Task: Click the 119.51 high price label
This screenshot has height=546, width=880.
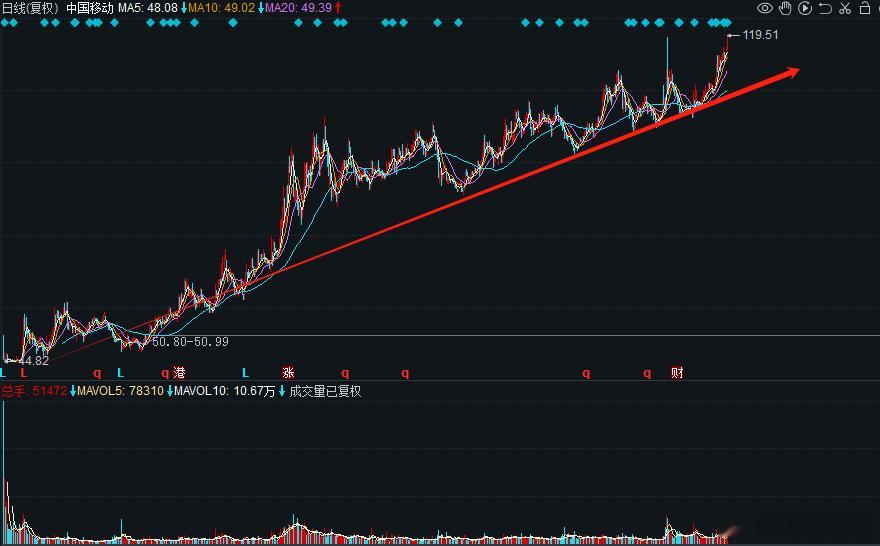Action: click(x=760, y=35)
